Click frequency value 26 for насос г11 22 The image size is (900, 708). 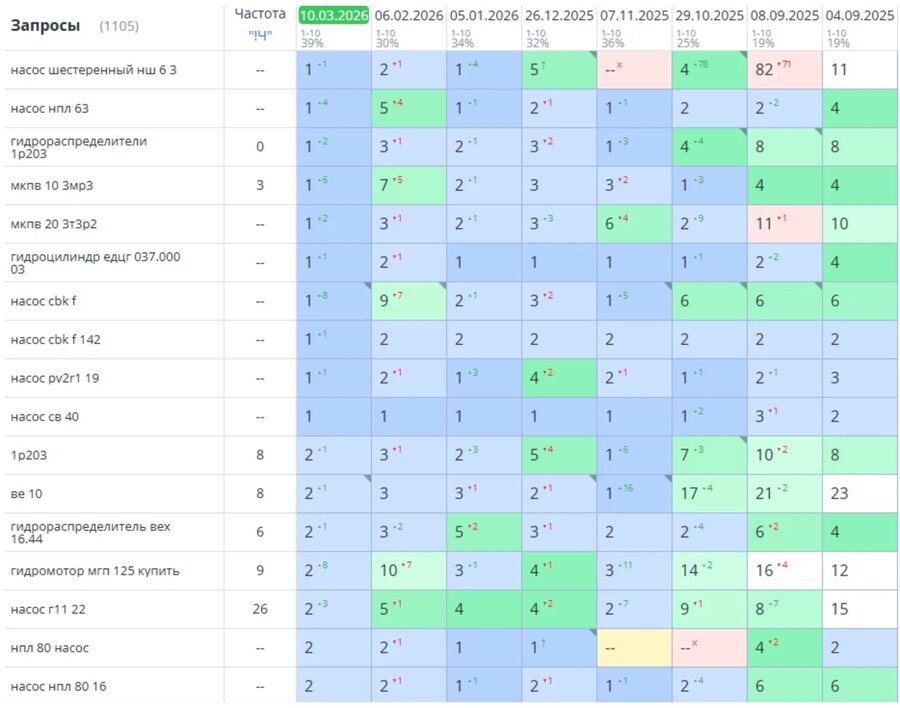click(260, 609)
